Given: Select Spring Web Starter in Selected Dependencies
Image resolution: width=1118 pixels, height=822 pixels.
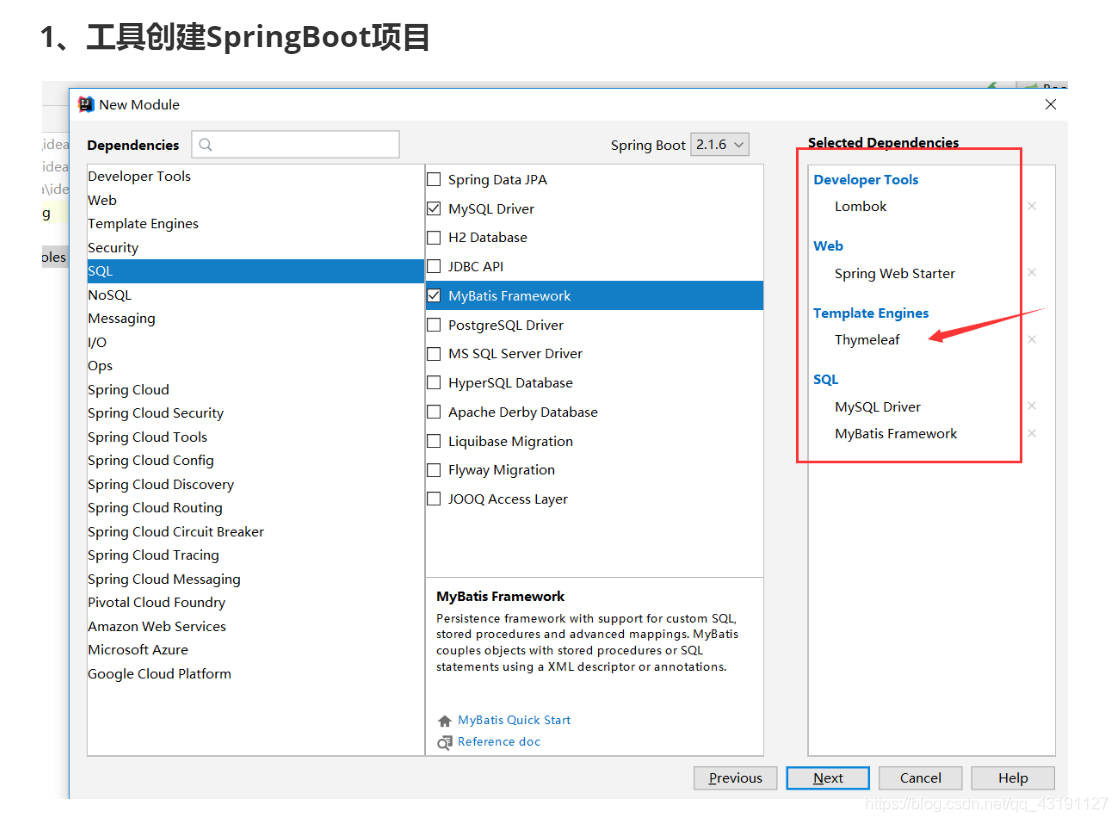Looking at the screenshot, I should [895, 273].
